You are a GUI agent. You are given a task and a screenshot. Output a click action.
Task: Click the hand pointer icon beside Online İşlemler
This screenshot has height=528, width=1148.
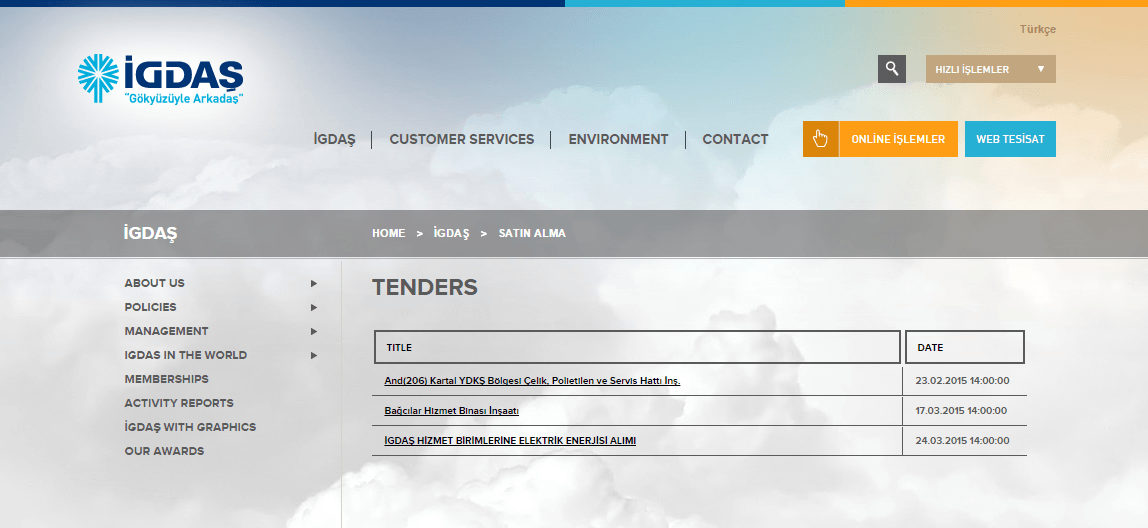821,139
